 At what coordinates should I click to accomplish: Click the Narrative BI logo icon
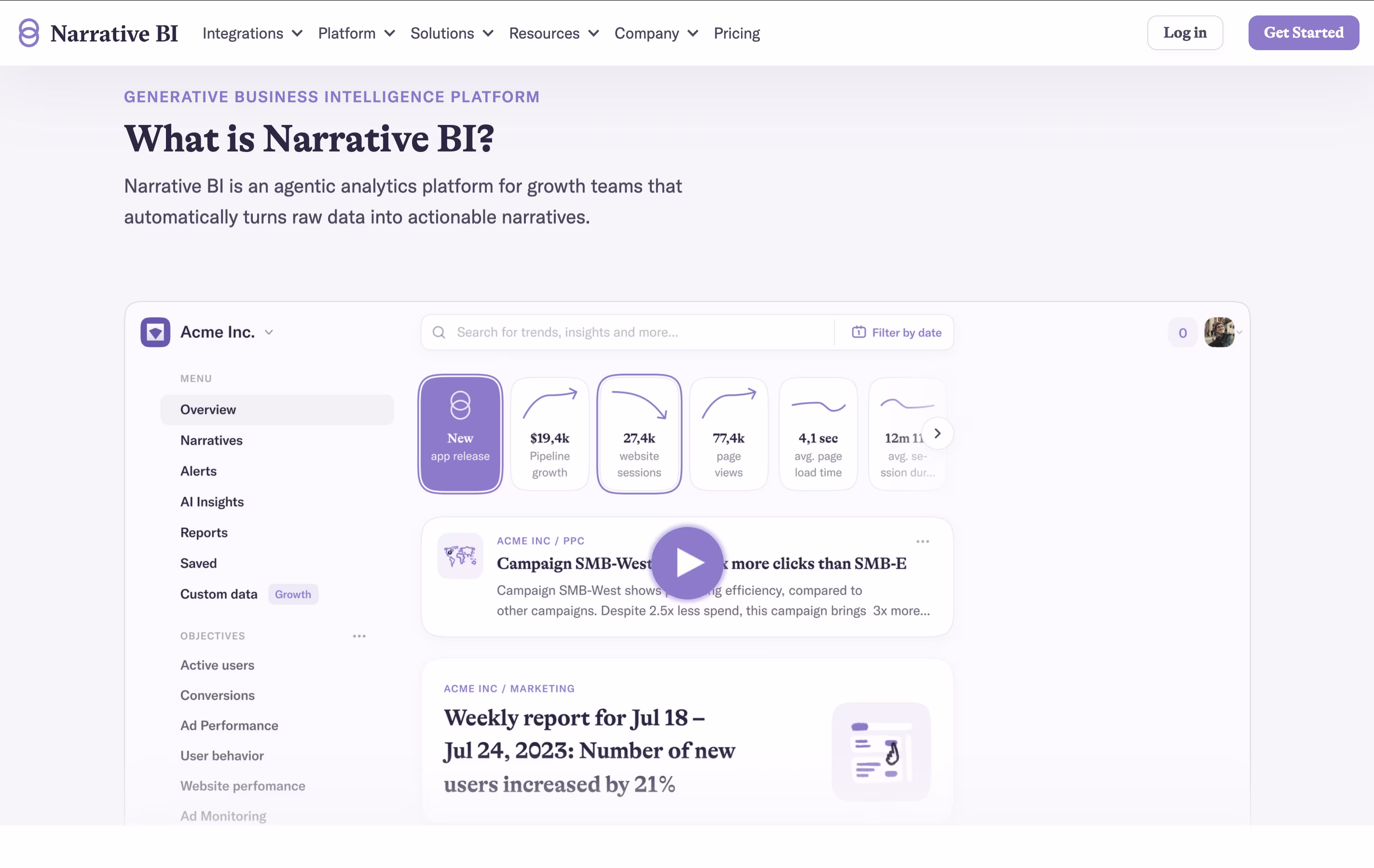(x=28, y=33)
